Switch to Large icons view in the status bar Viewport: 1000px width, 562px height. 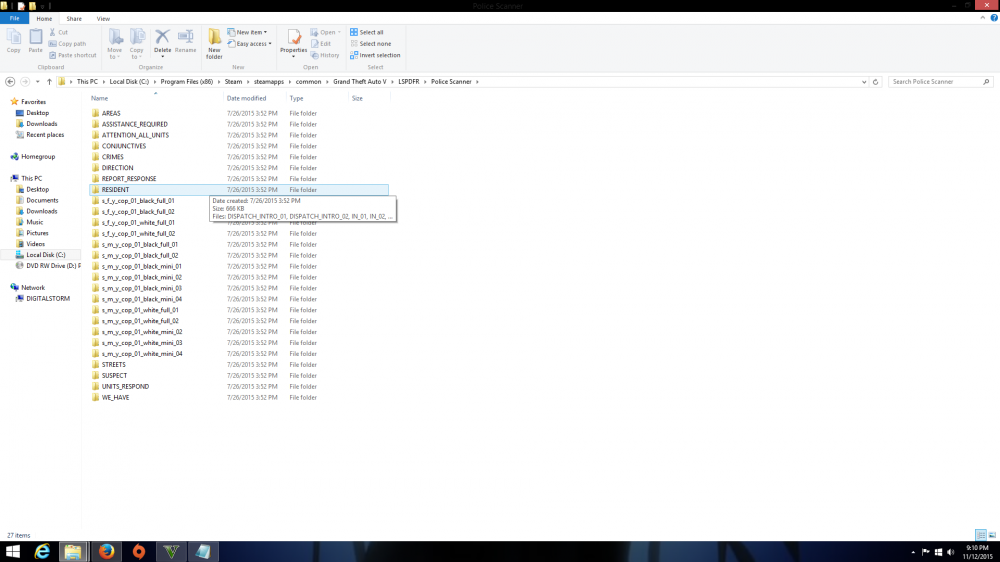point(992,535)
